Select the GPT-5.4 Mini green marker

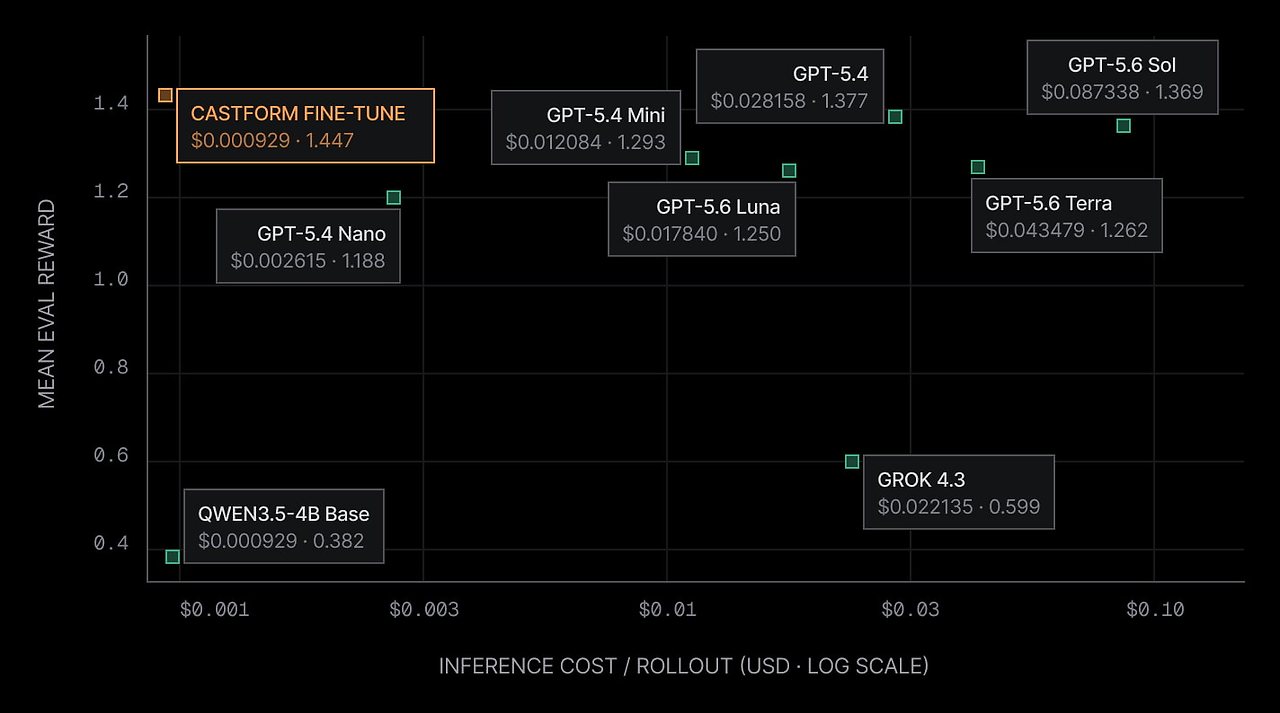692,158
